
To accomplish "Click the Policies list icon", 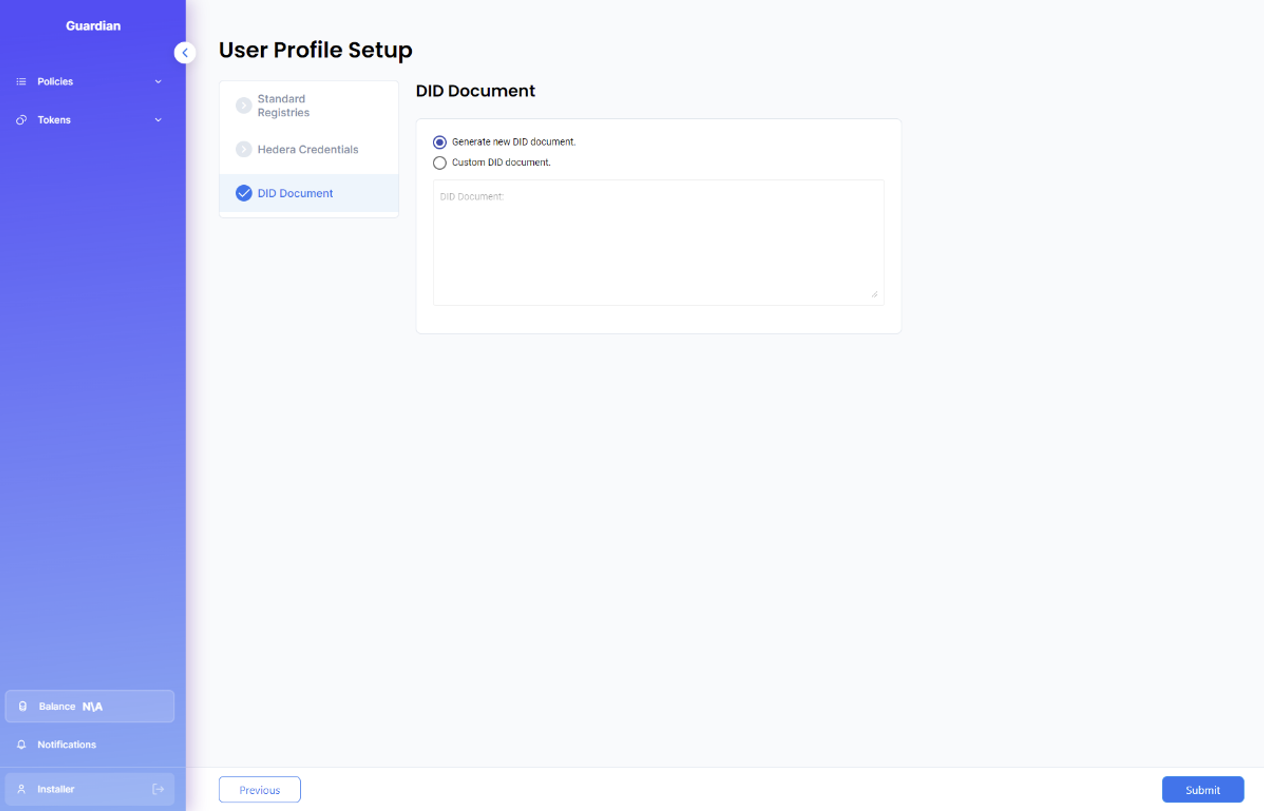I will (21, 82).
